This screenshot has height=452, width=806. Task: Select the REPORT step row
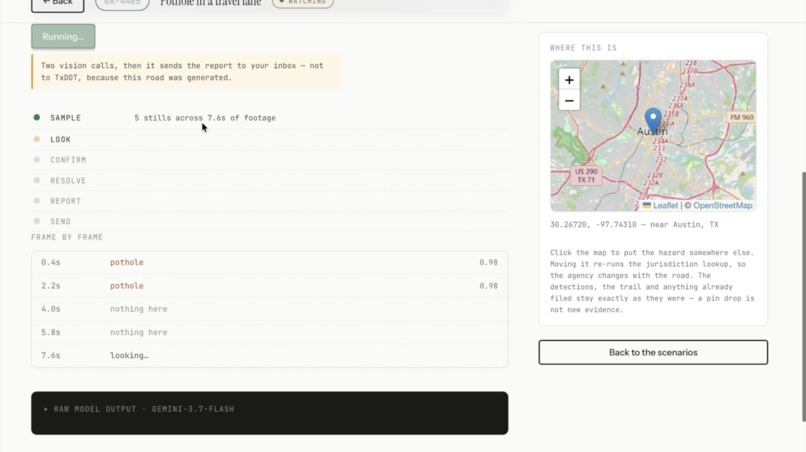pyautogui.click(x=269, y=201)
